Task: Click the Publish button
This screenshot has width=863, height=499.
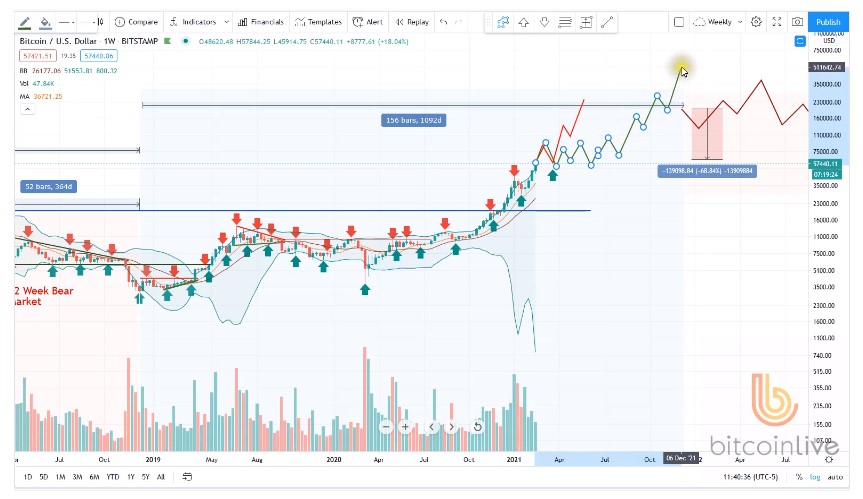Action: pyautogui.click(x=828, y=21)
